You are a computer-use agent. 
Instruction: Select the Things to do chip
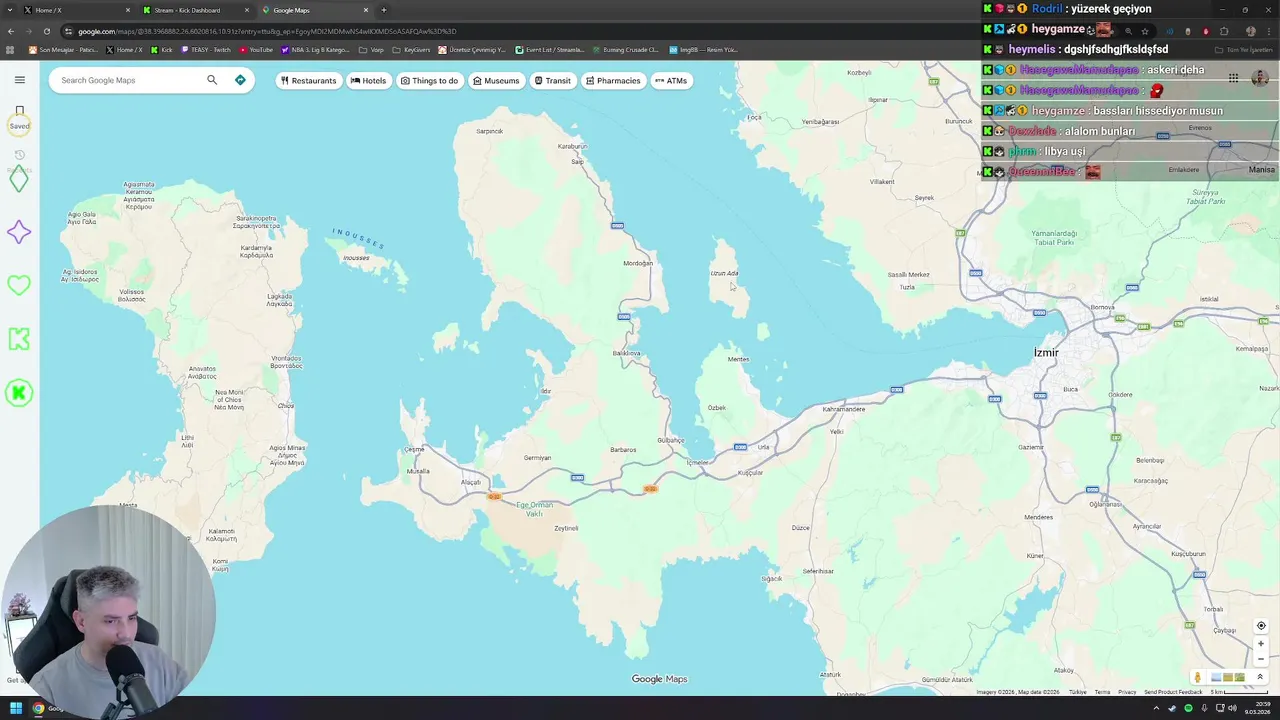tap(429, 80)
